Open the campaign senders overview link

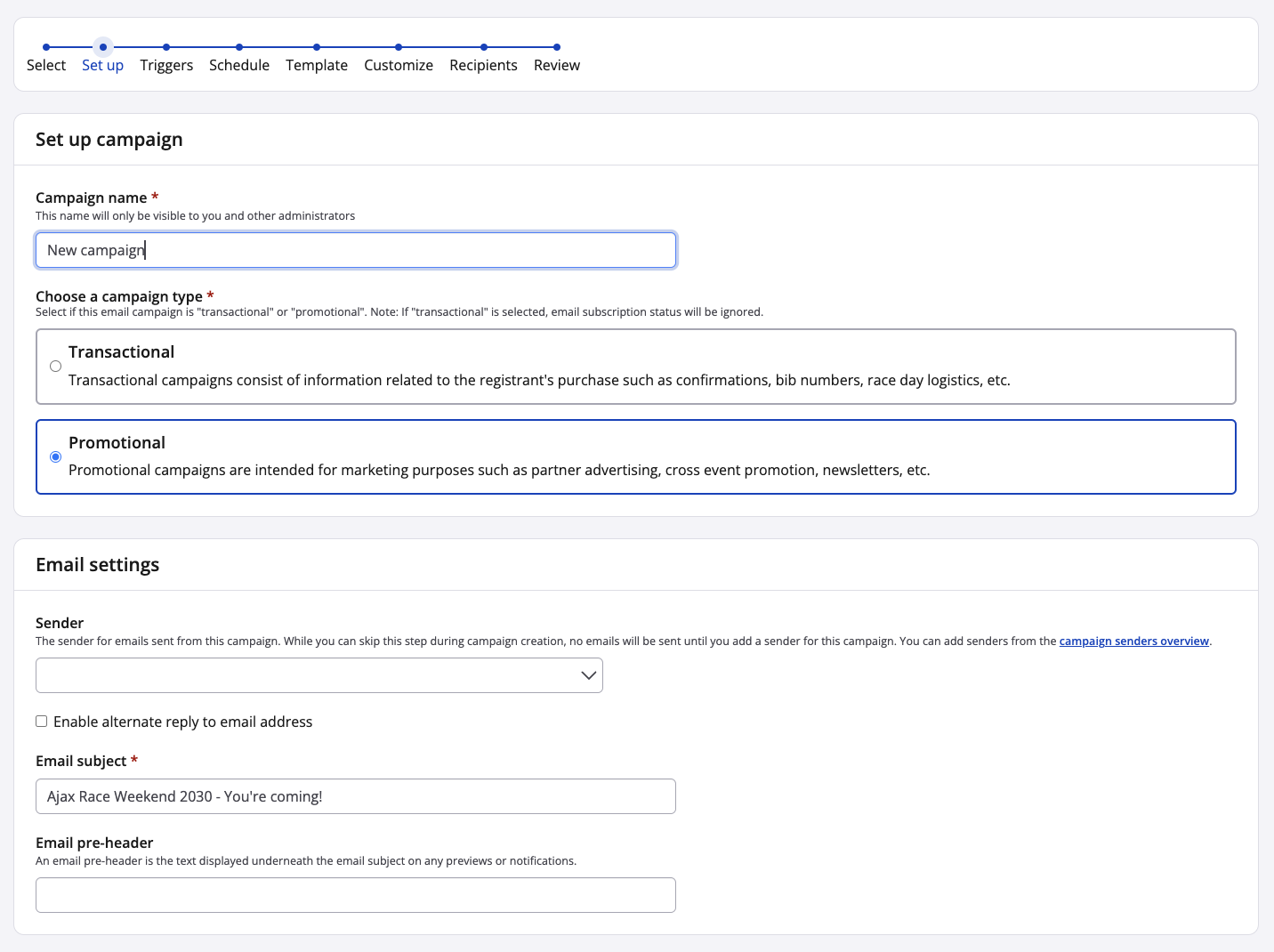1133,641
